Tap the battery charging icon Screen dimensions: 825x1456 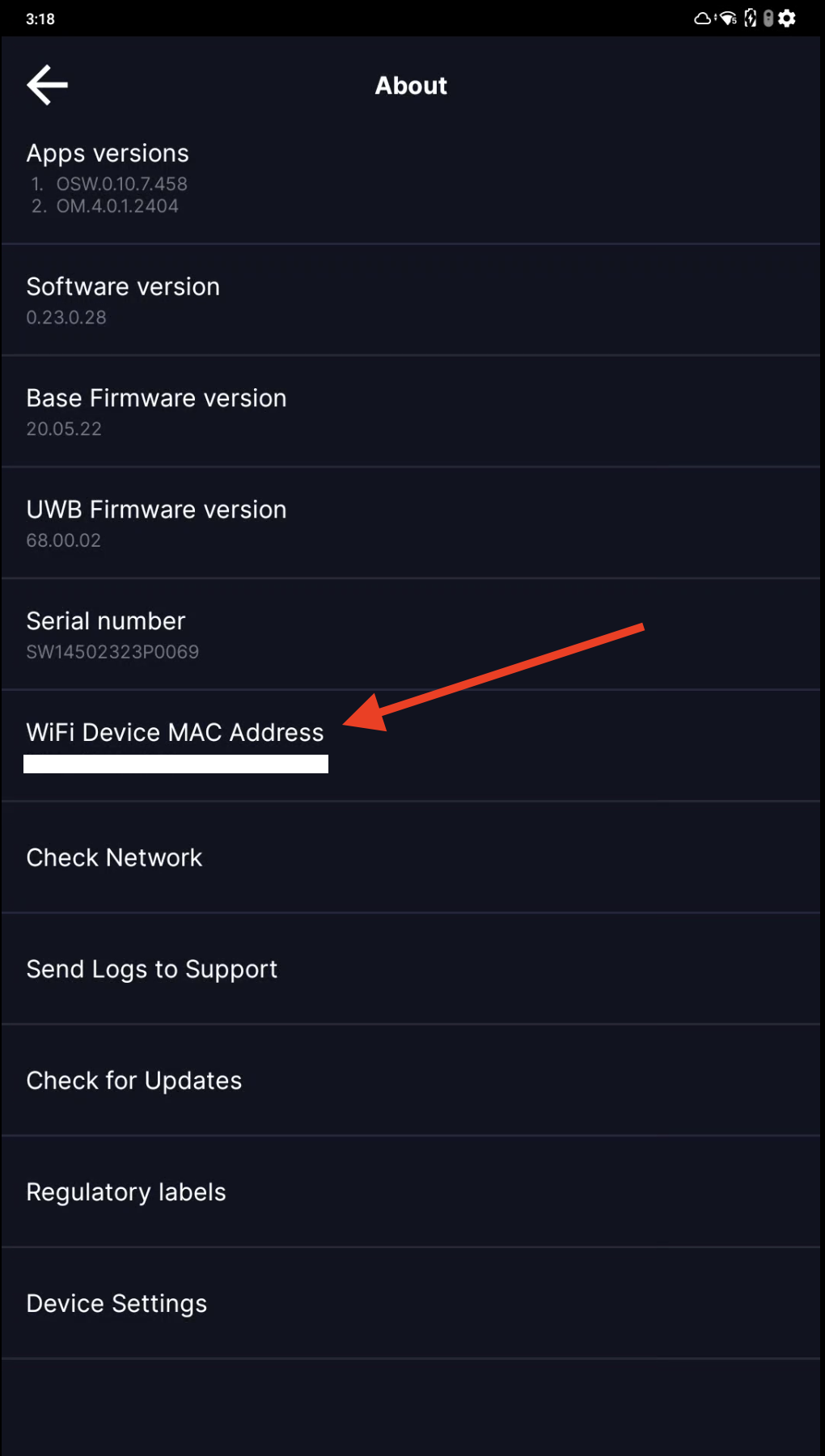click(x=750, y=19)
